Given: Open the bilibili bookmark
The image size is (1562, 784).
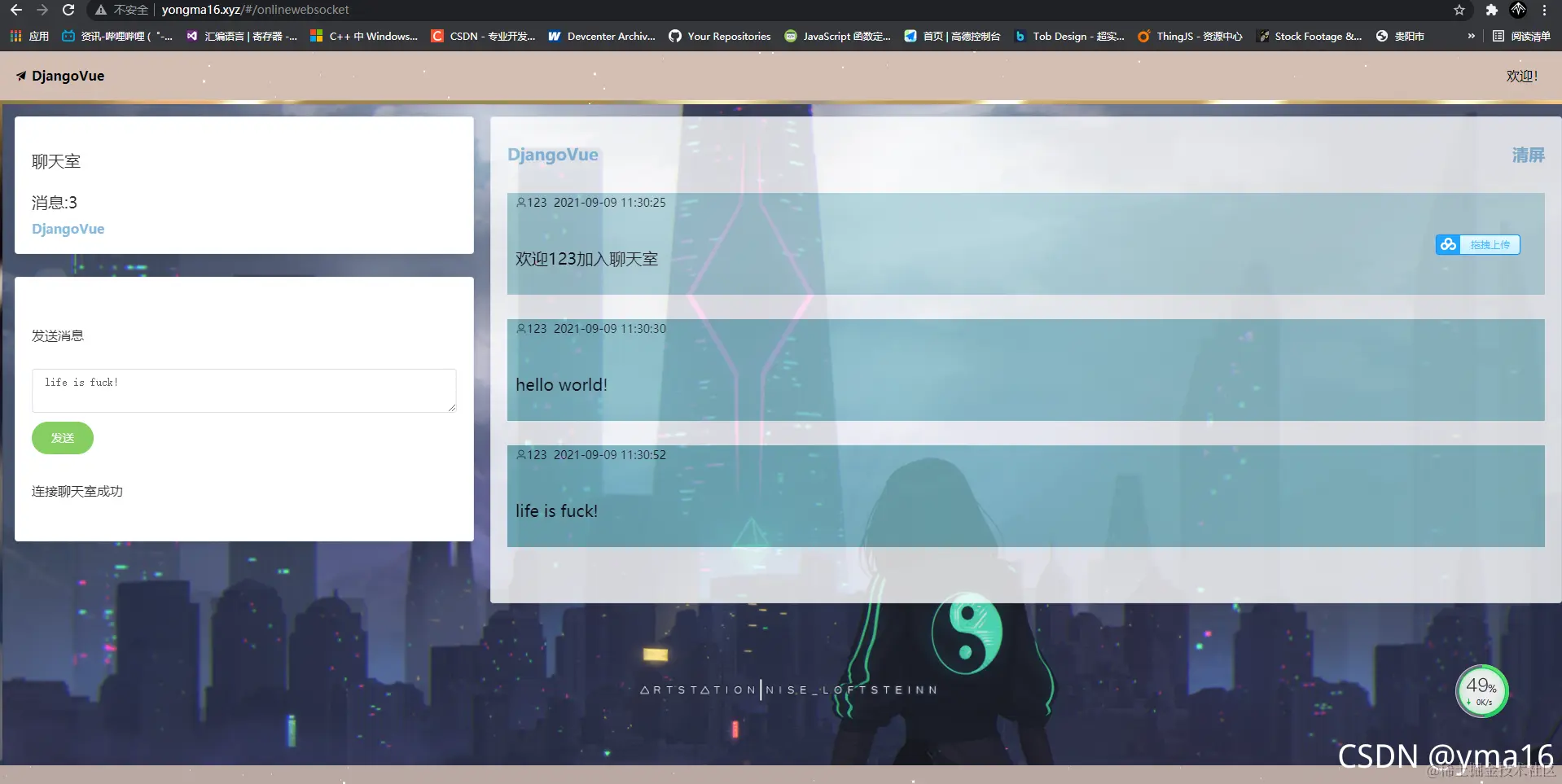Looking at the screenshot, I should [117, 36].
